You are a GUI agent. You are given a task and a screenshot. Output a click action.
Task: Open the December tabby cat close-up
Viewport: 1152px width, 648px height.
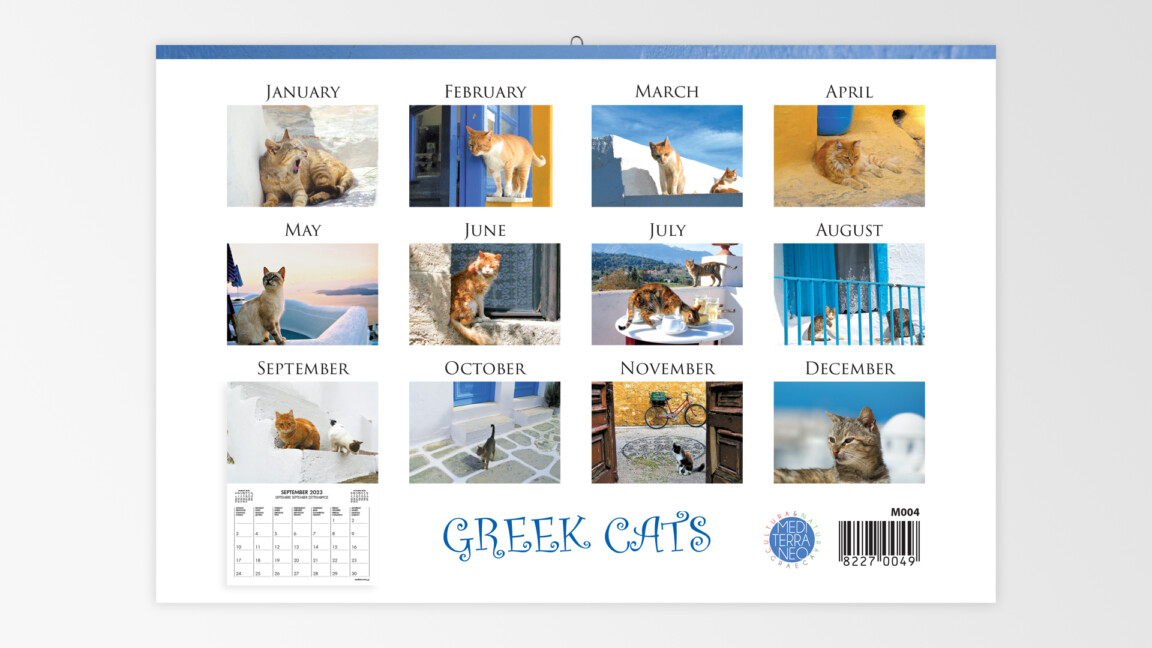click(849, 432)
